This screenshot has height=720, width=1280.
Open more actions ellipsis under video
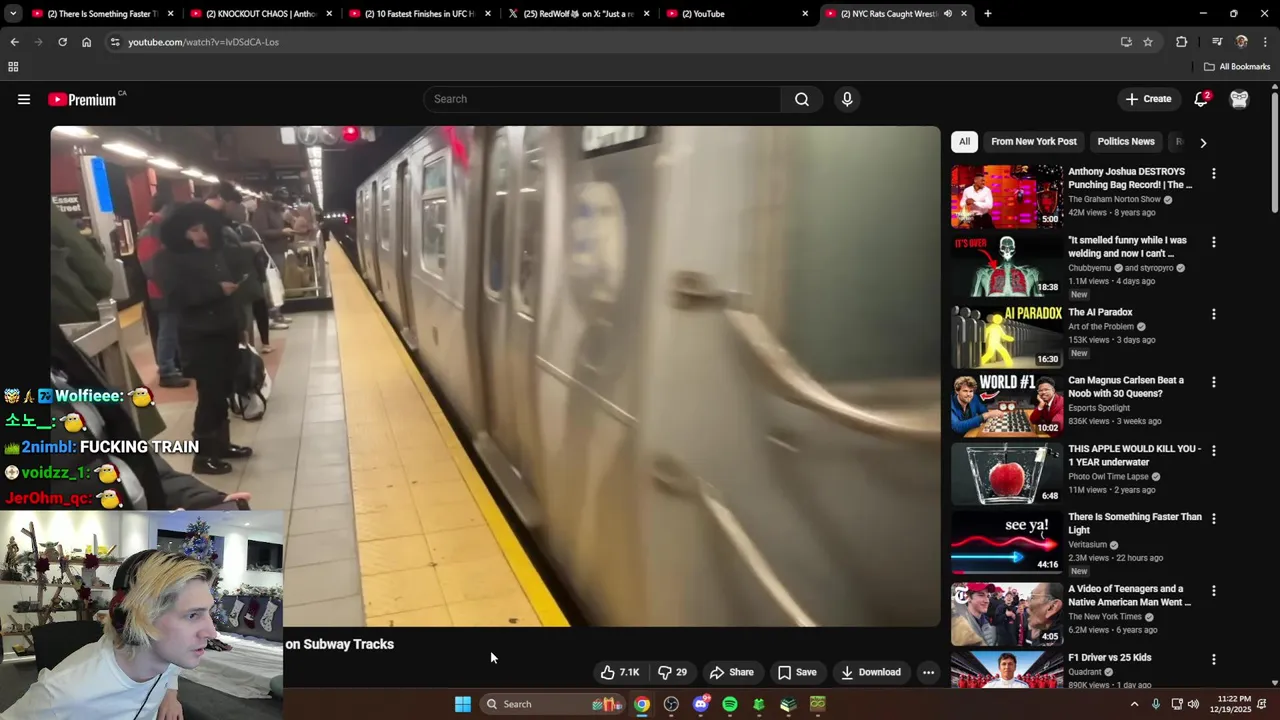coord(928,672)
